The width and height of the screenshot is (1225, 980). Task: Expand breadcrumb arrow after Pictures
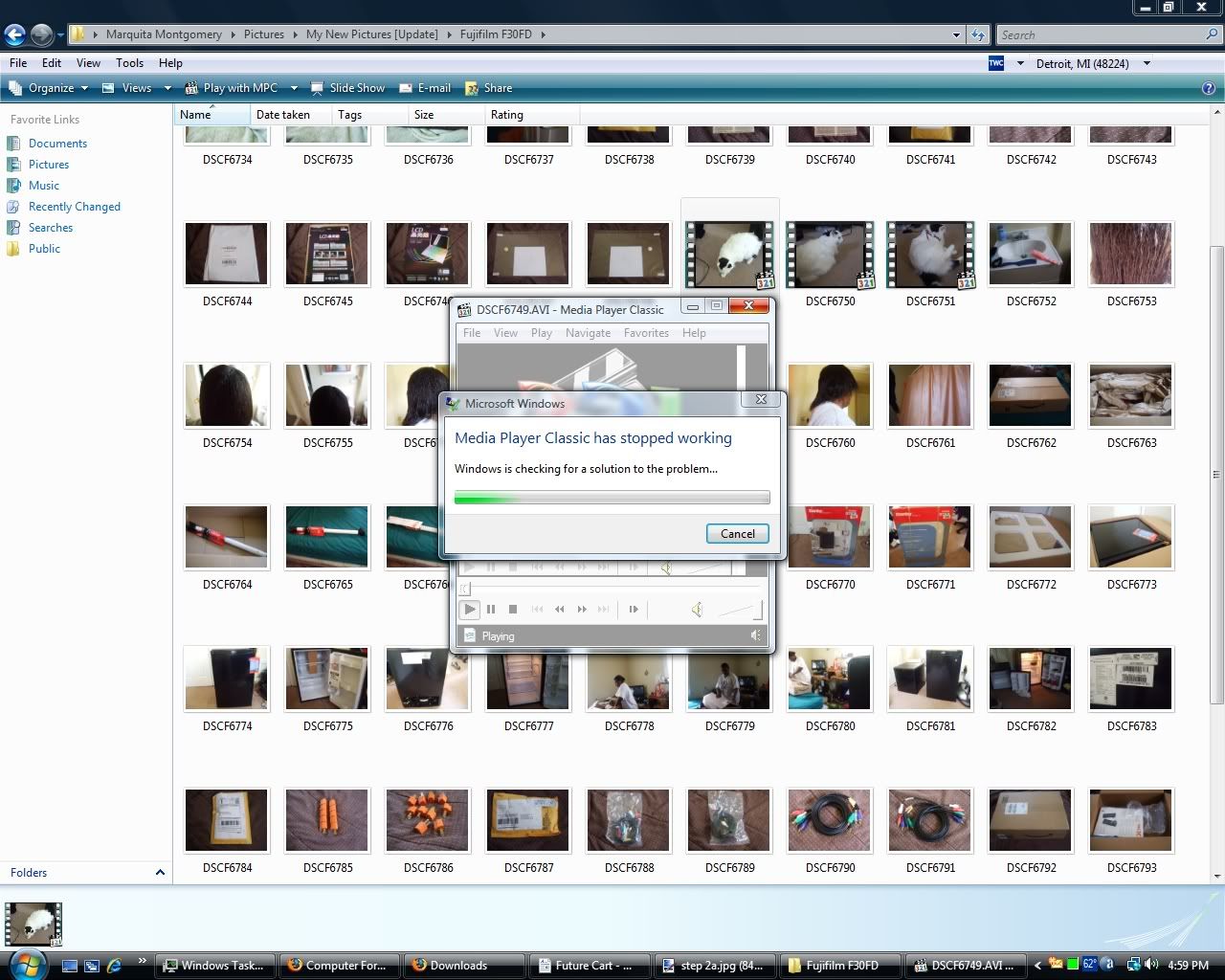[x=295, y=34]
